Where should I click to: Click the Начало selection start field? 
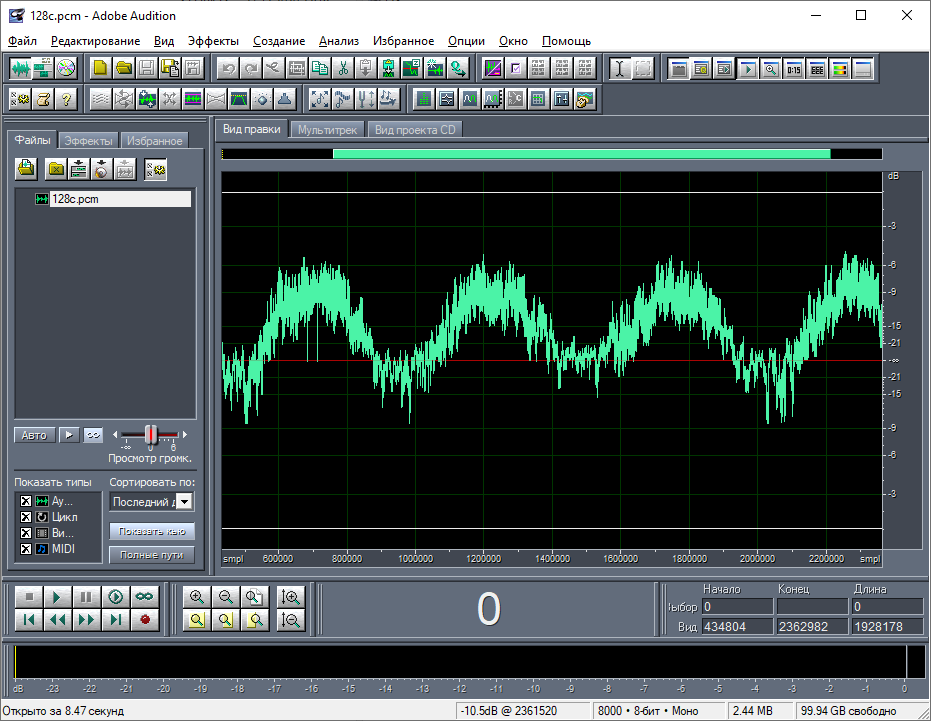[x=737, y=606]
